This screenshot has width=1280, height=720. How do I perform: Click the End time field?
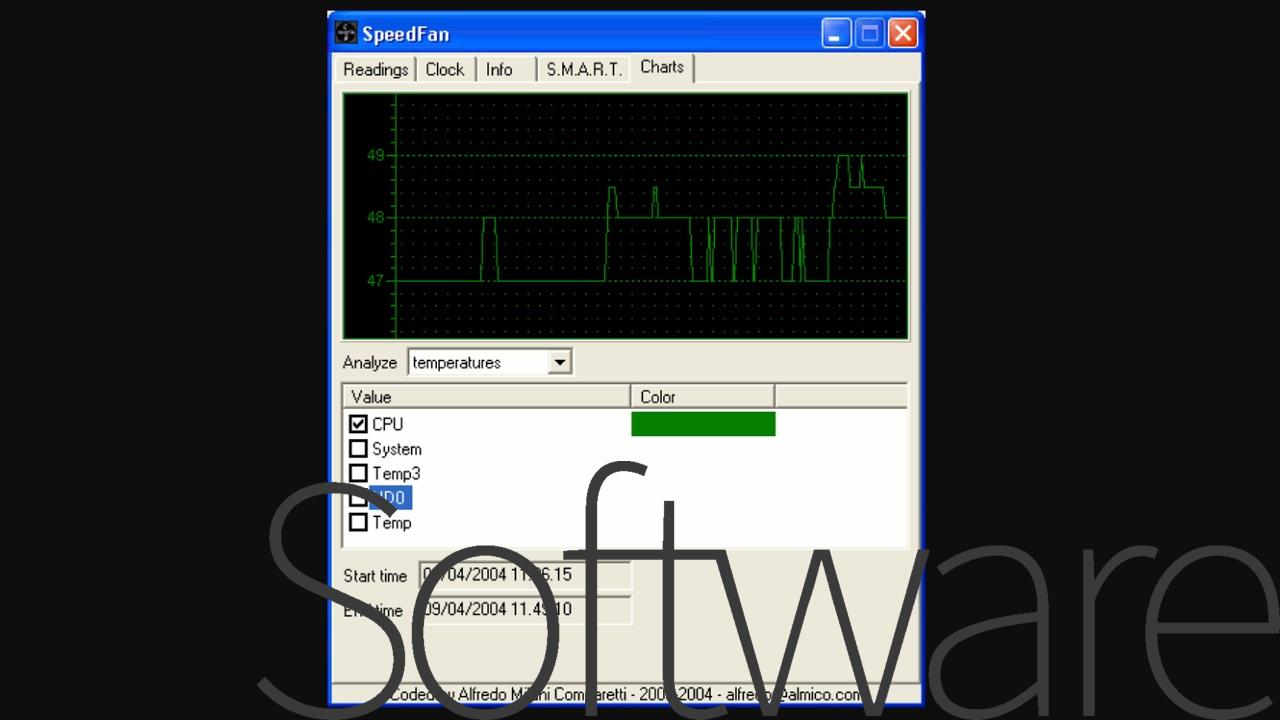[525, 610]
